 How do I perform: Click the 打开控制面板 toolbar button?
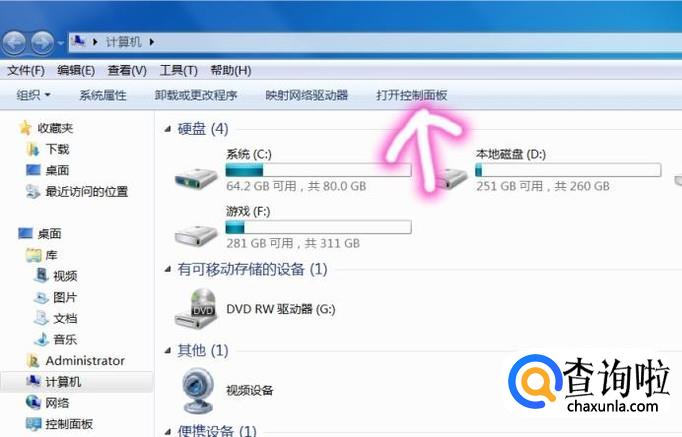point(411,95)
